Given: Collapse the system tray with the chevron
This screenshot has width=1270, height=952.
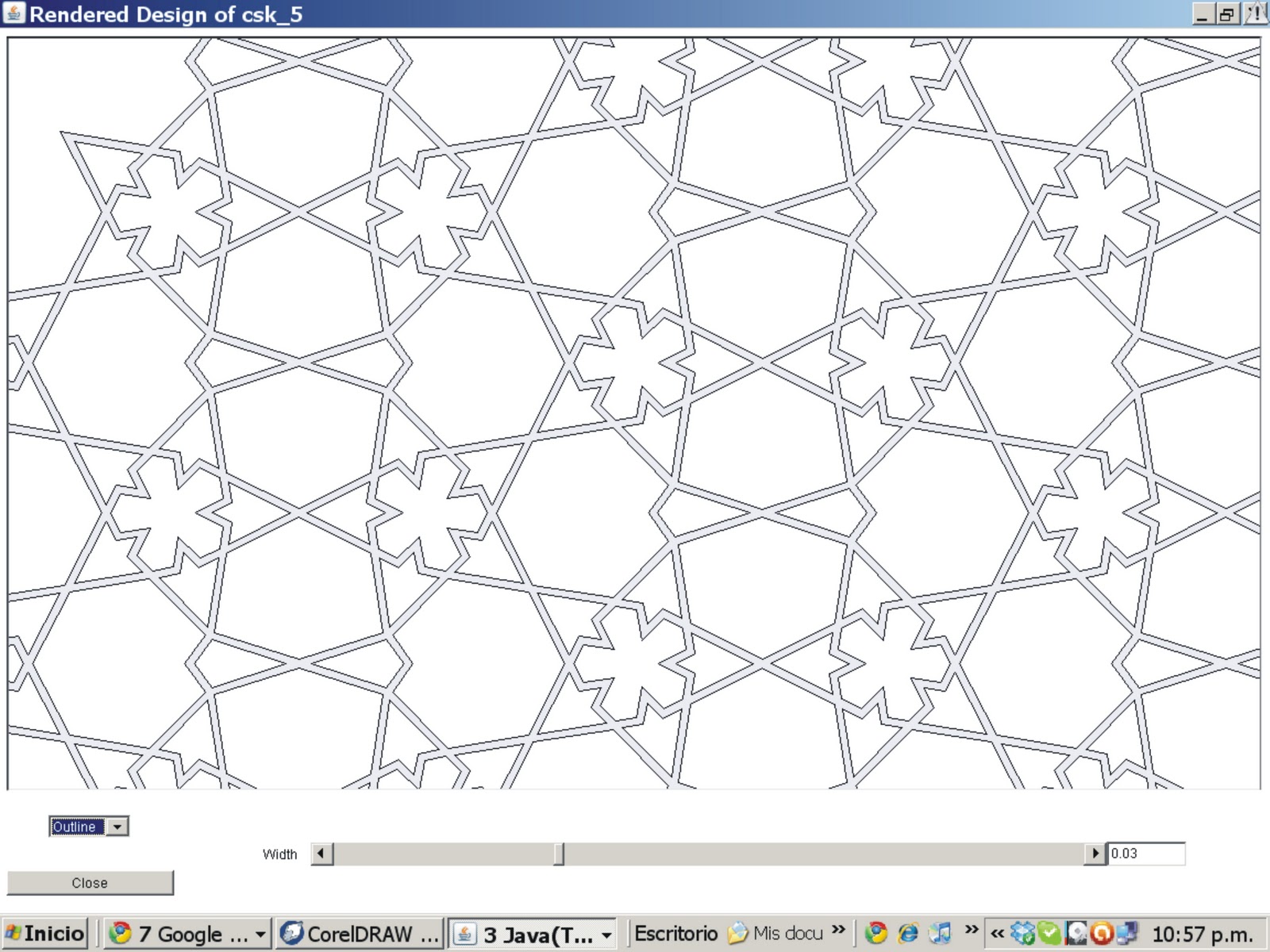Looking at the screenshot, I should click(996, 933).
